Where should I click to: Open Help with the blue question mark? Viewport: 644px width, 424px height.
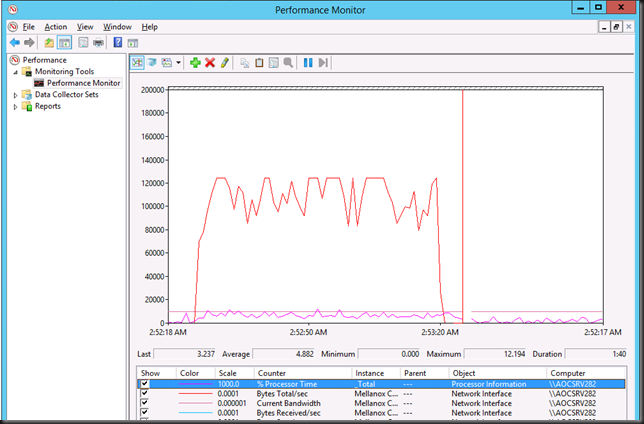118,42
